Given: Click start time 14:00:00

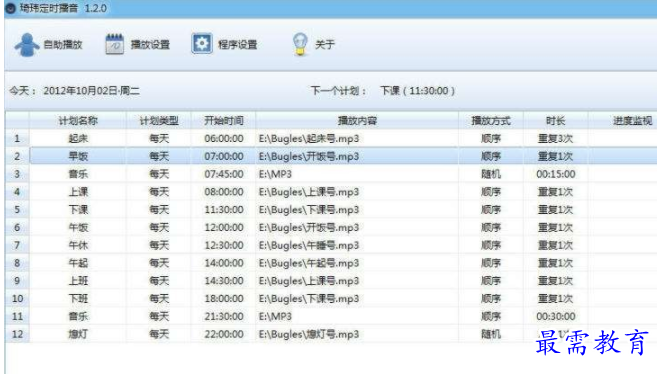Looking at the screenshot, I should click(x=224, y=263).
